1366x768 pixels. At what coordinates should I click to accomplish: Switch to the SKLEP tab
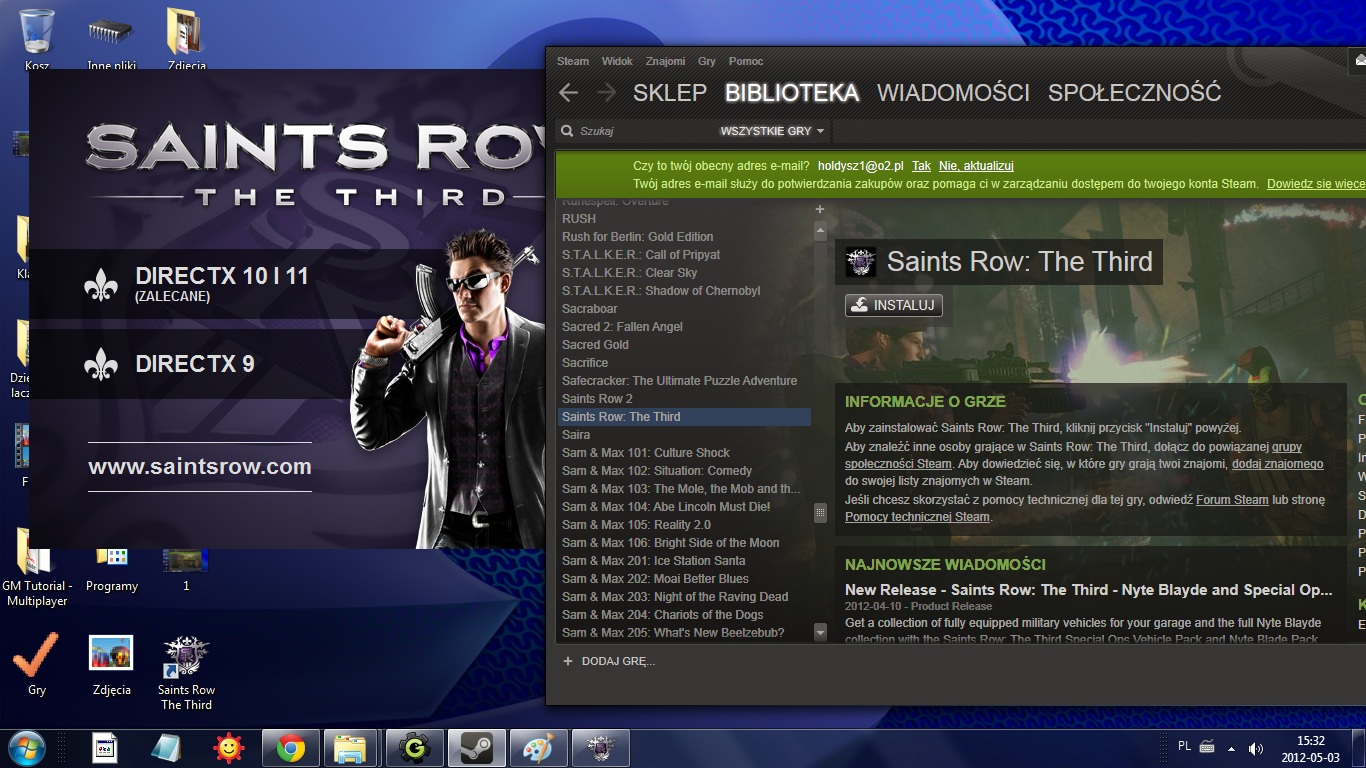click(x=670, y=93)
